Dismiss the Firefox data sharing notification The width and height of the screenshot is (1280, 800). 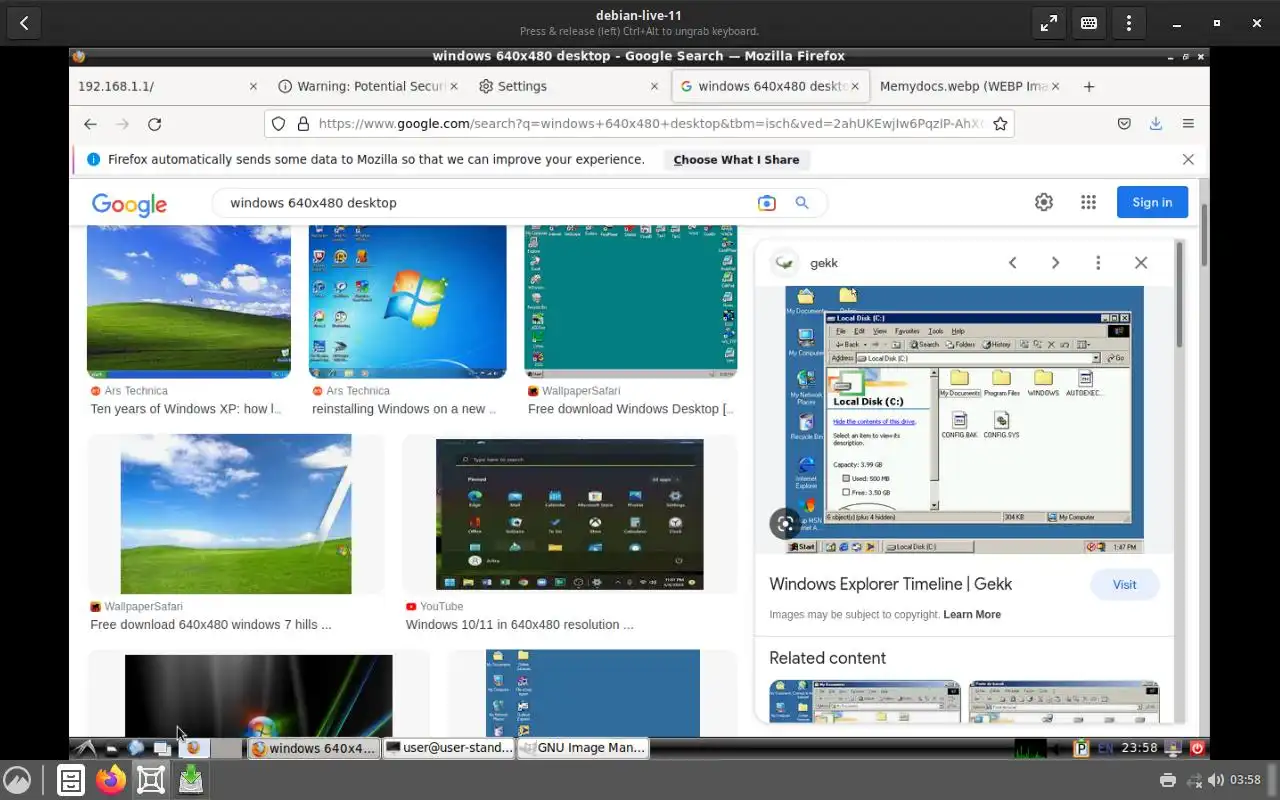[1188, 159]
